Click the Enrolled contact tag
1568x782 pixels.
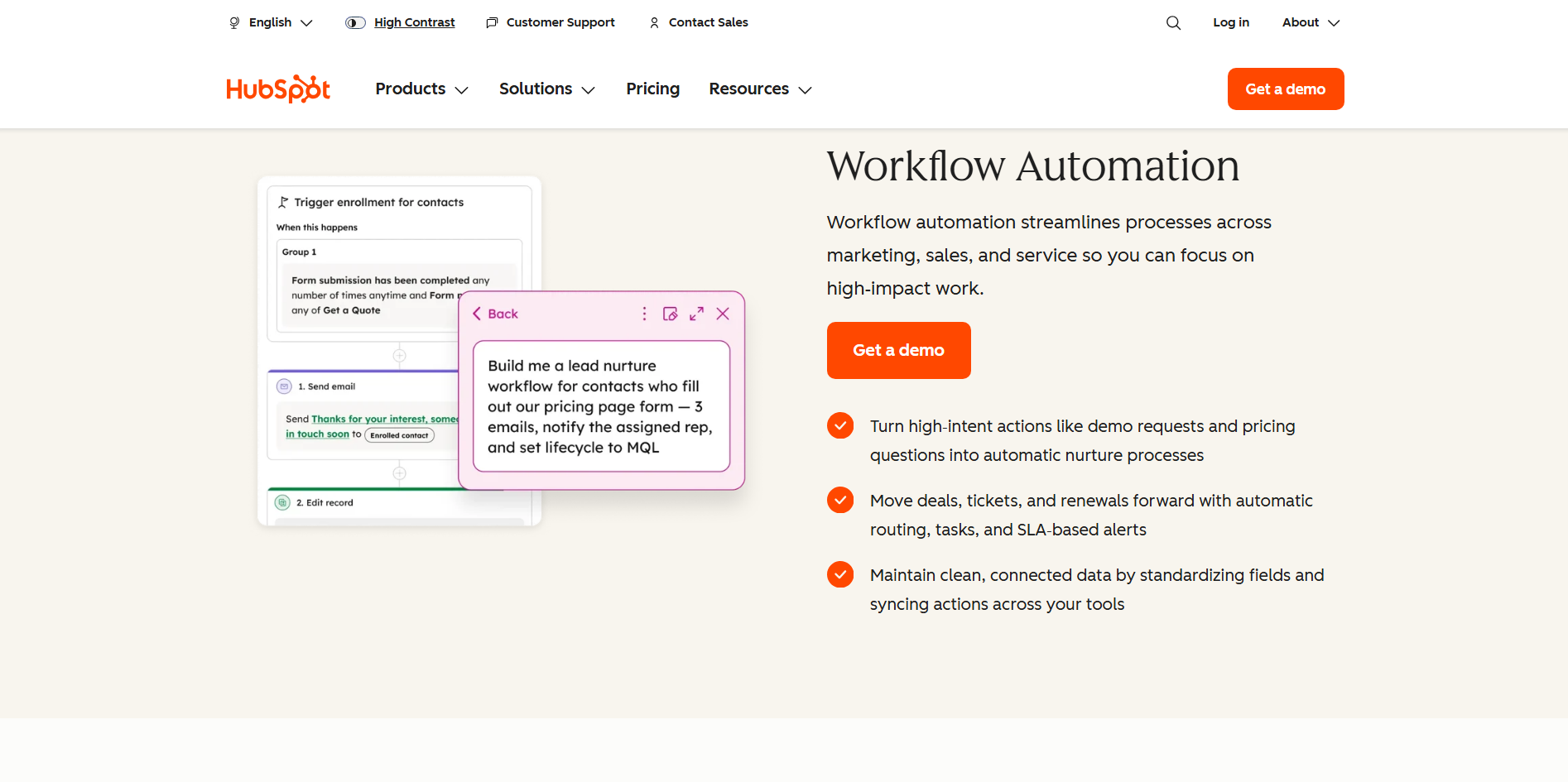point(399,435)
